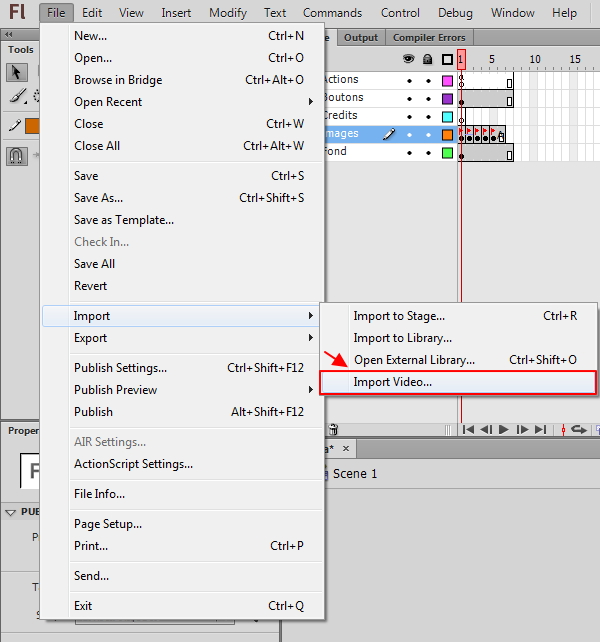
Task: Click the cyan outline swatch of Credits layer
Action: 447,117
